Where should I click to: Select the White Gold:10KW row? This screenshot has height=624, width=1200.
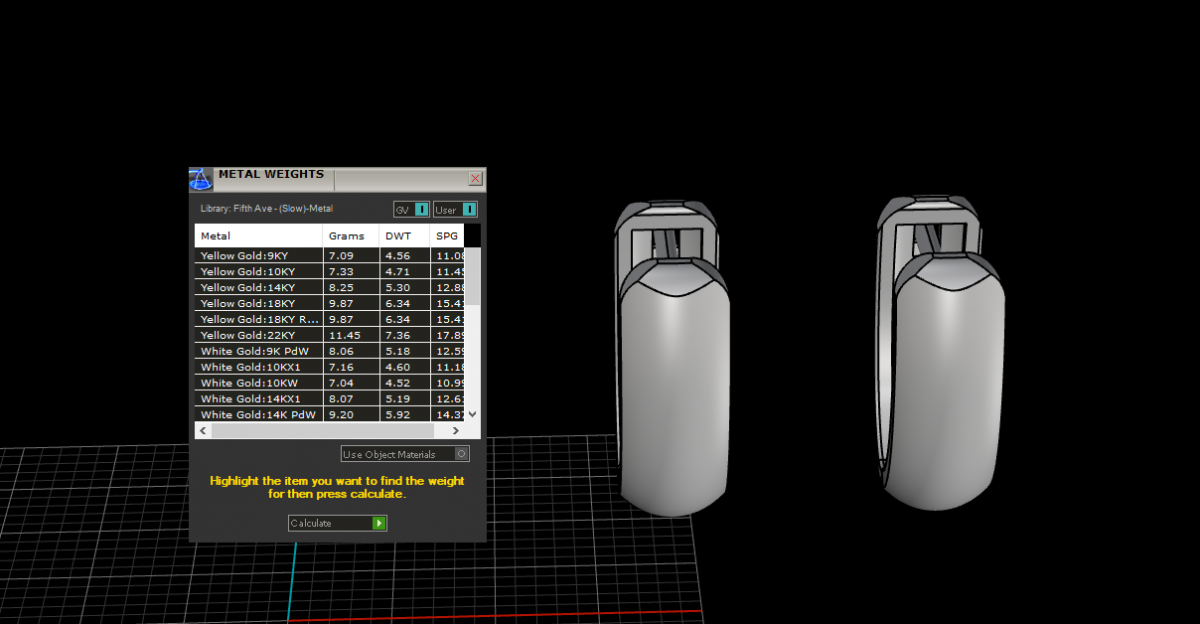click(x=258, y=383)
